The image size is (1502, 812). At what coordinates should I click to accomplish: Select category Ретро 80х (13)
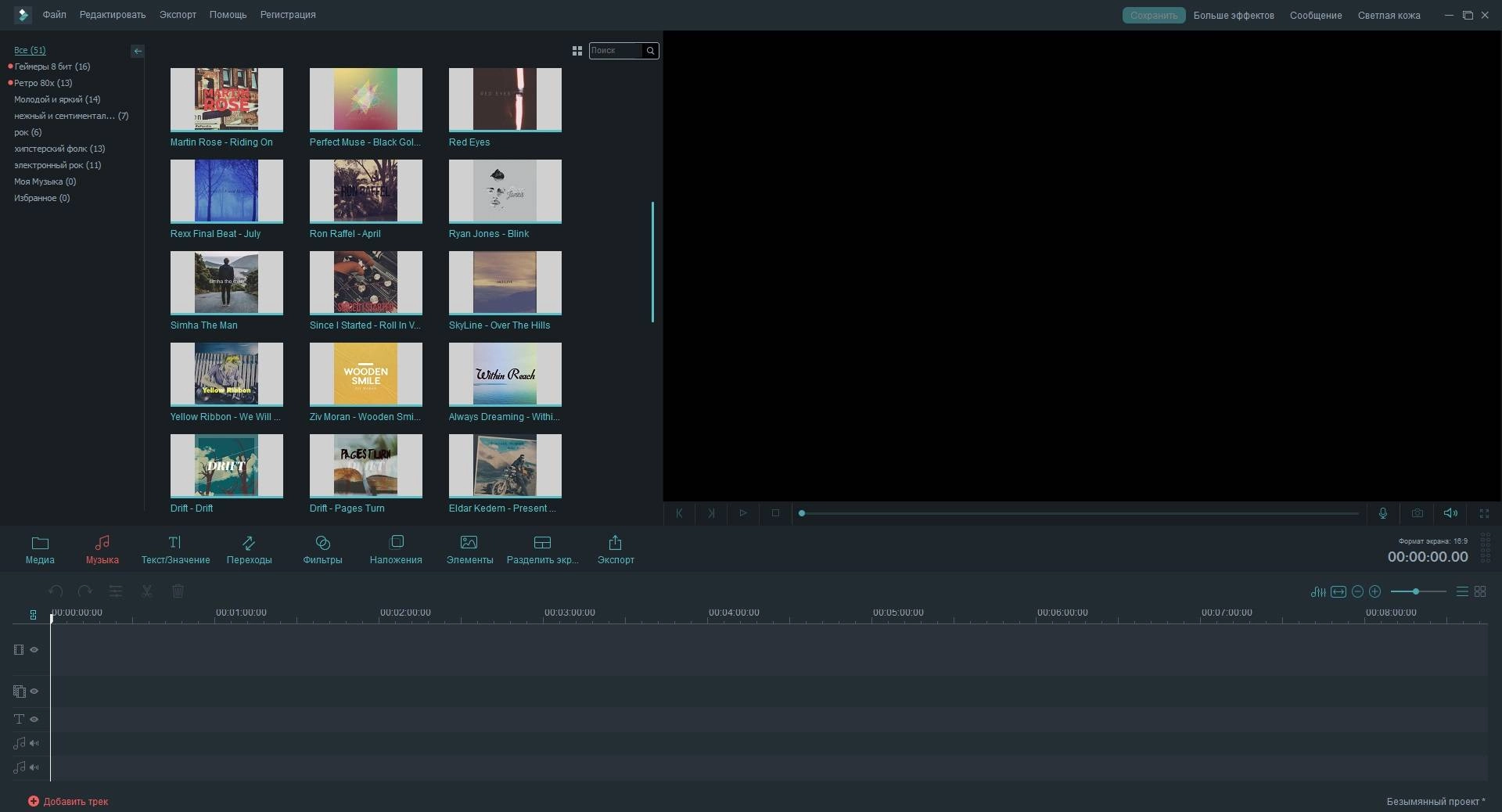click(x=43, y=83)
